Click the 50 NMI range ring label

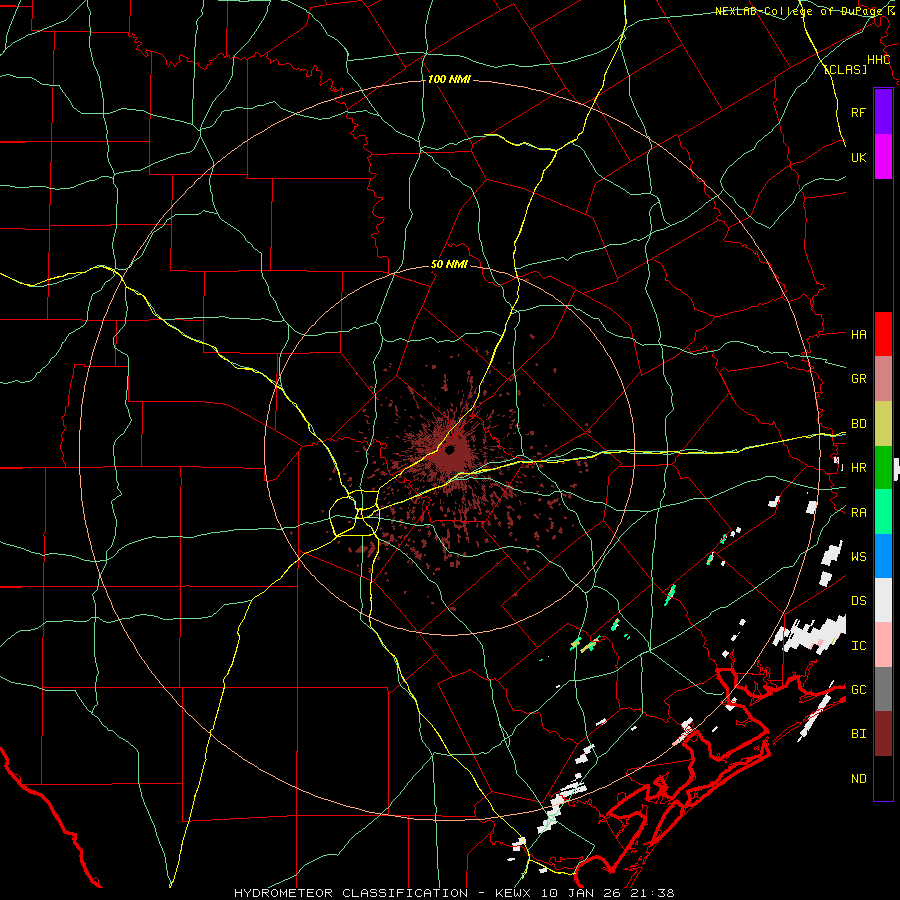tap(449, 264)
